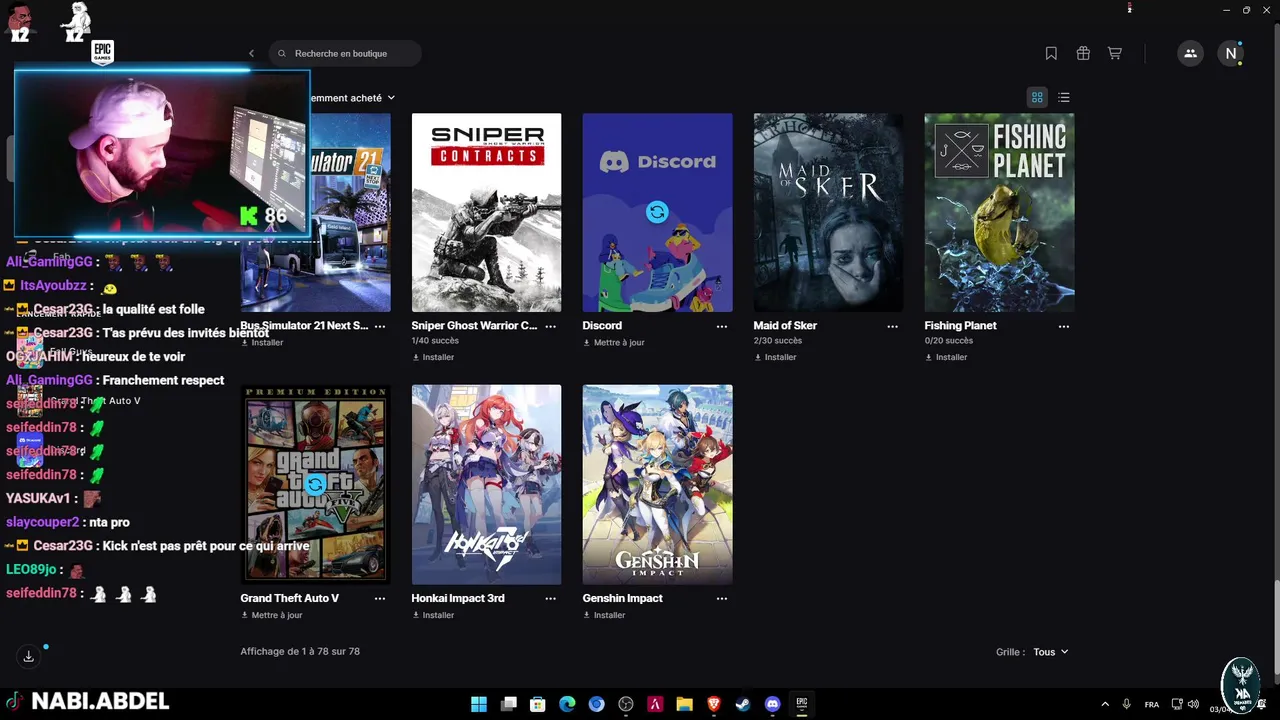Install Fishing Planet
The height and width of the screenshot is (720, 1280).
tap(946, 357)
